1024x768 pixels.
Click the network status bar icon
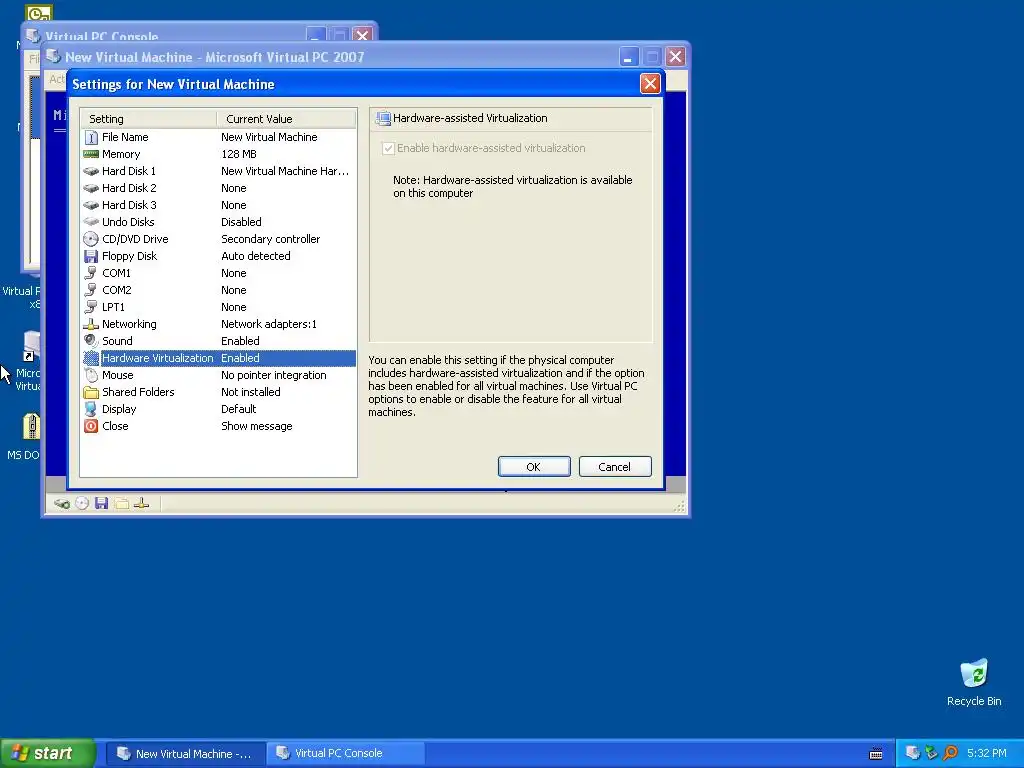141,504
